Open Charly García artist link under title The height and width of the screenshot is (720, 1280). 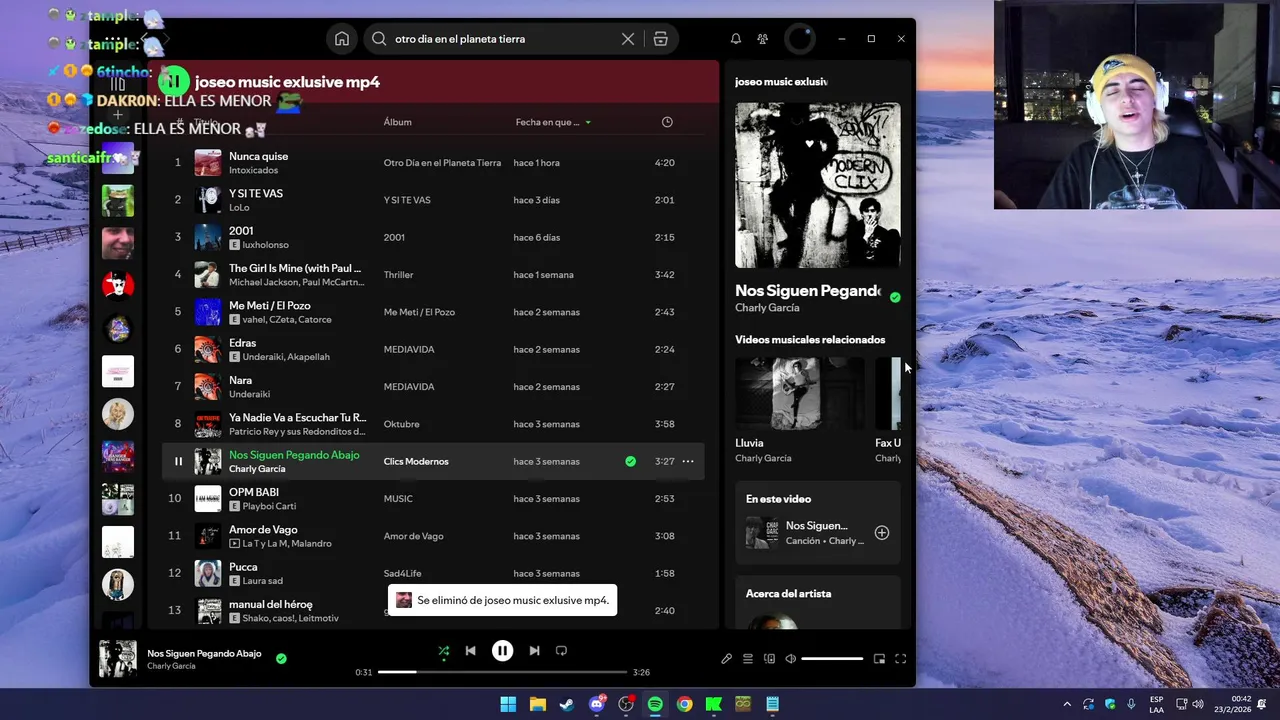tap(767, 308)
